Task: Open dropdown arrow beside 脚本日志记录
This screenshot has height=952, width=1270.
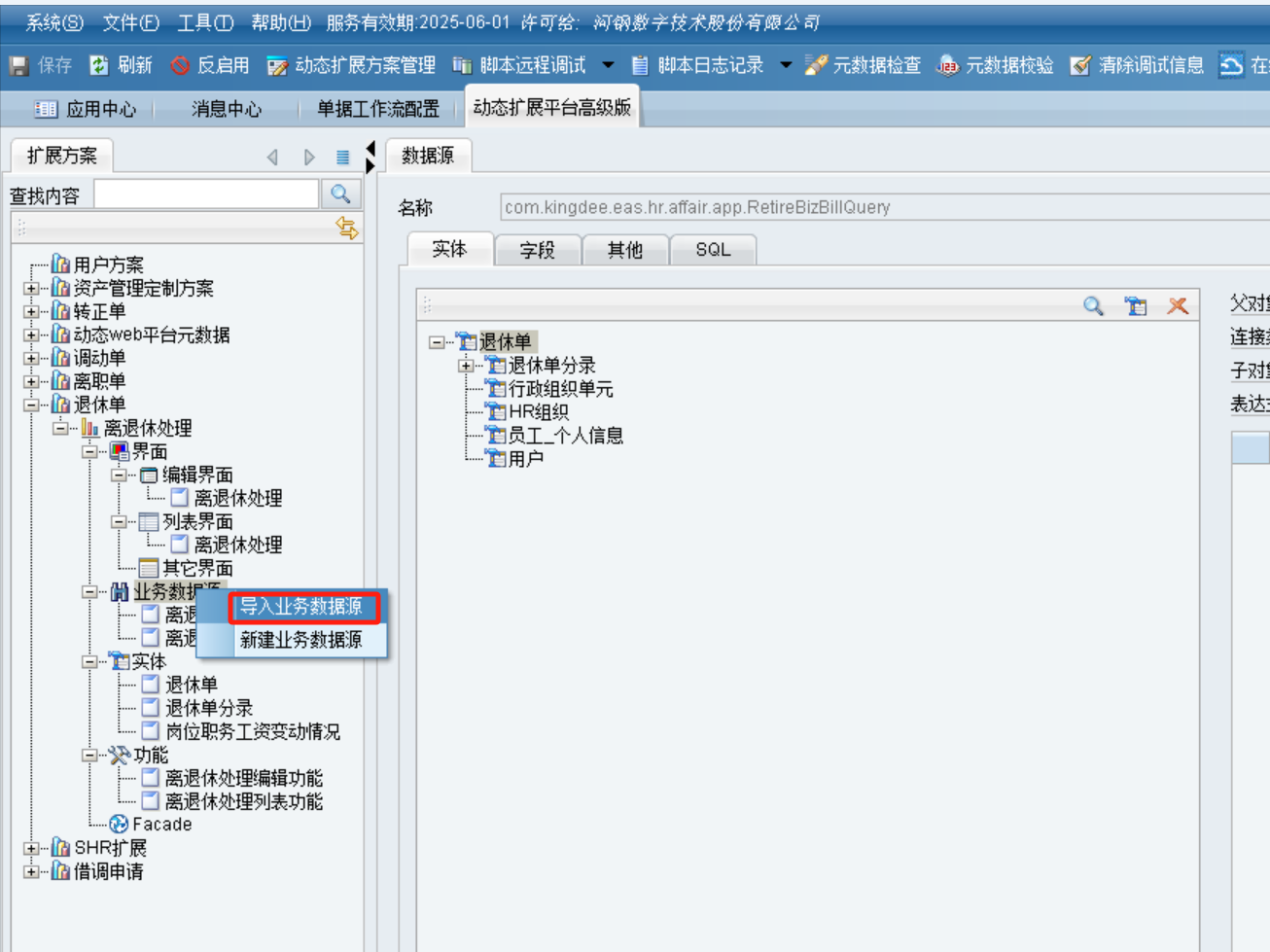Action: 786,65
